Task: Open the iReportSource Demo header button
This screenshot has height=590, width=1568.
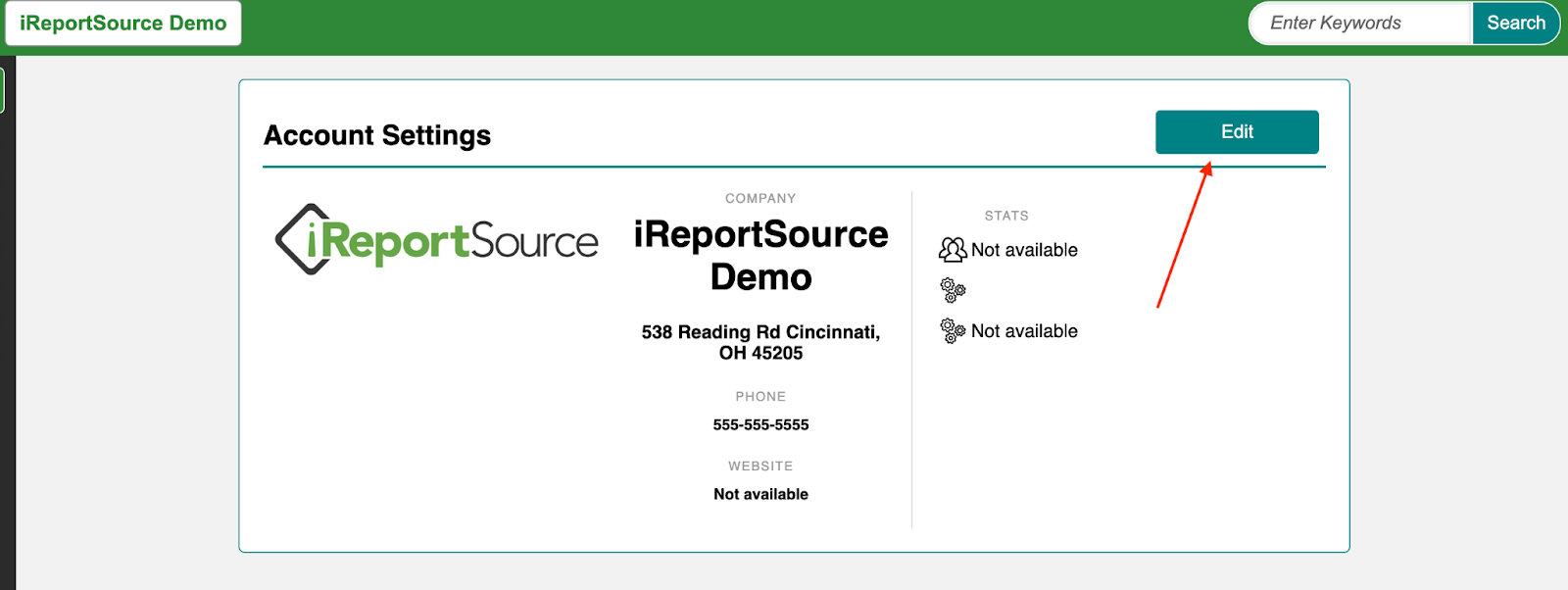Action: pyautogui.click(x=123, y=24)
